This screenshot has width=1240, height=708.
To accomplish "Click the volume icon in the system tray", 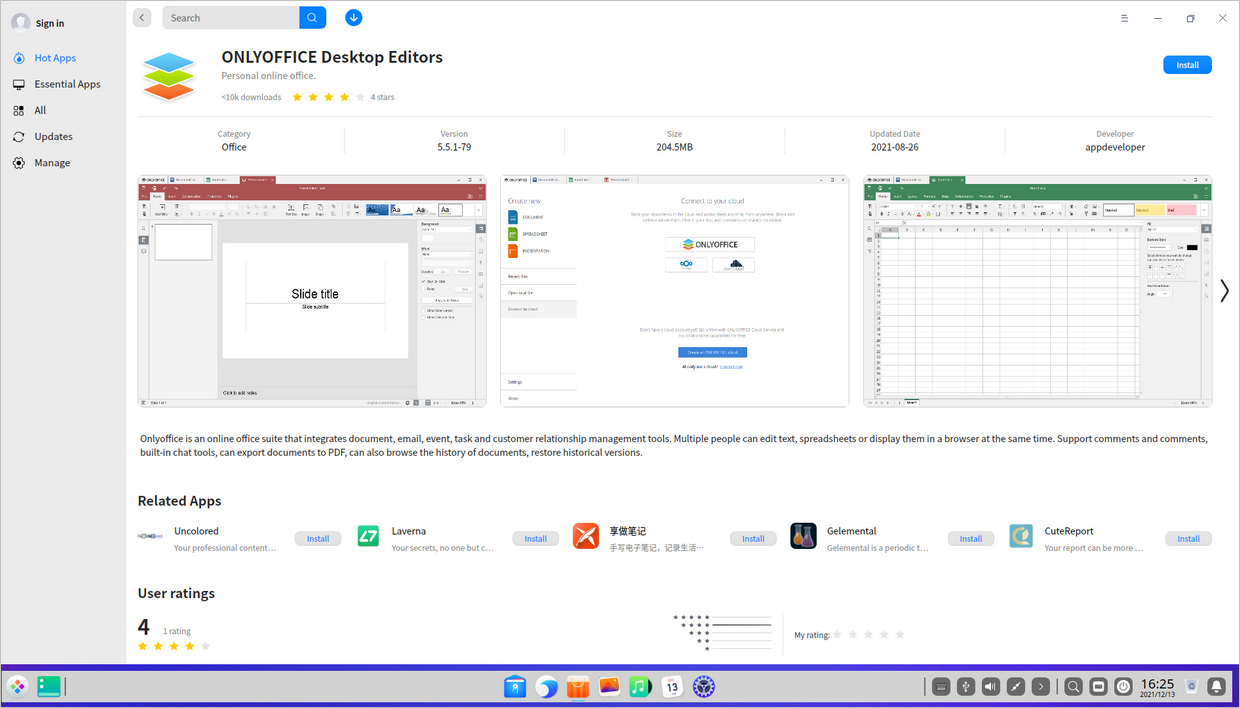I will click(x=990, y=687).
